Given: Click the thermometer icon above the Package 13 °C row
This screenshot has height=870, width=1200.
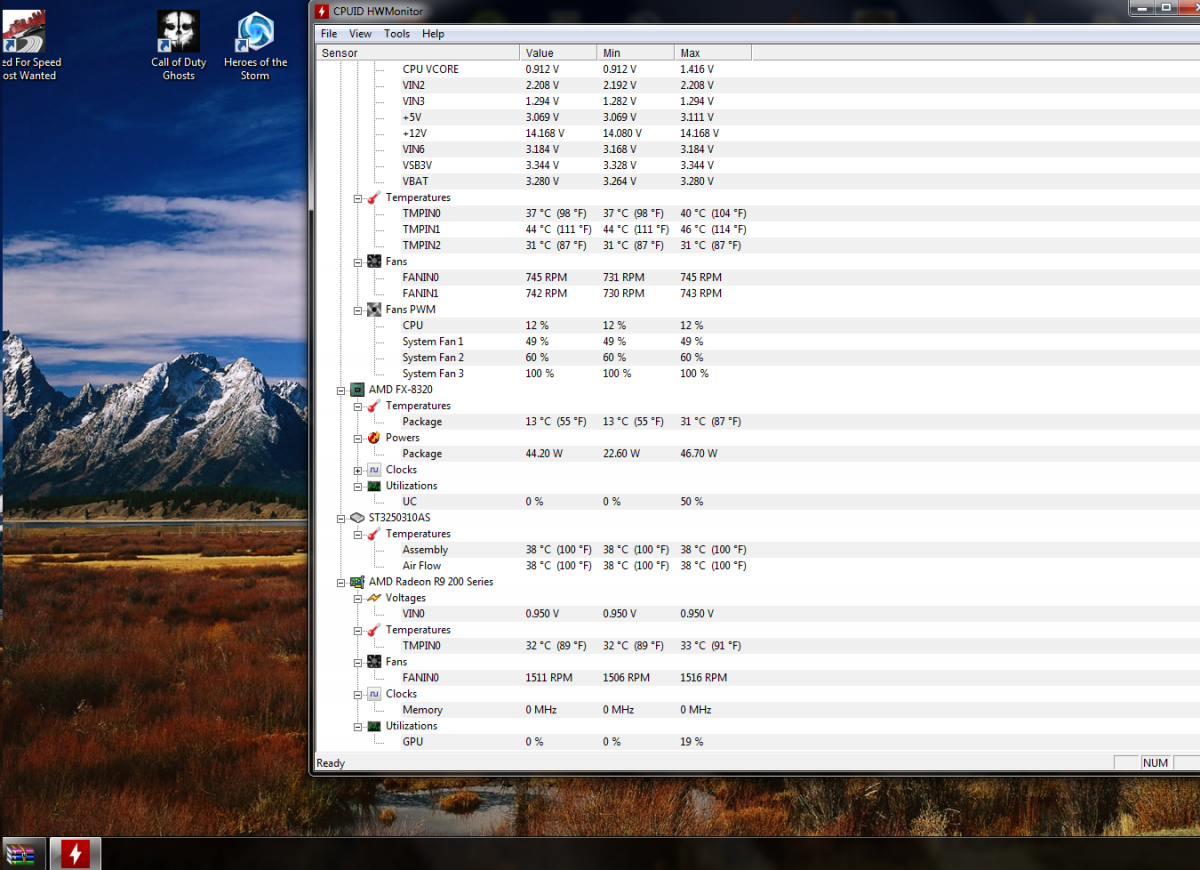Looking at the screenshot, I should [373, 405].
